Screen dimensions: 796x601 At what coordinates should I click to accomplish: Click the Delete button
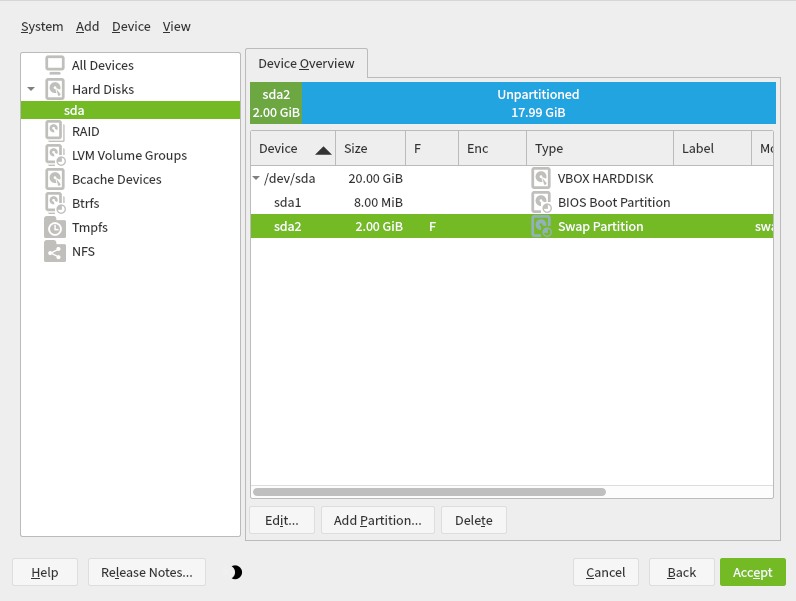(474, 520)
